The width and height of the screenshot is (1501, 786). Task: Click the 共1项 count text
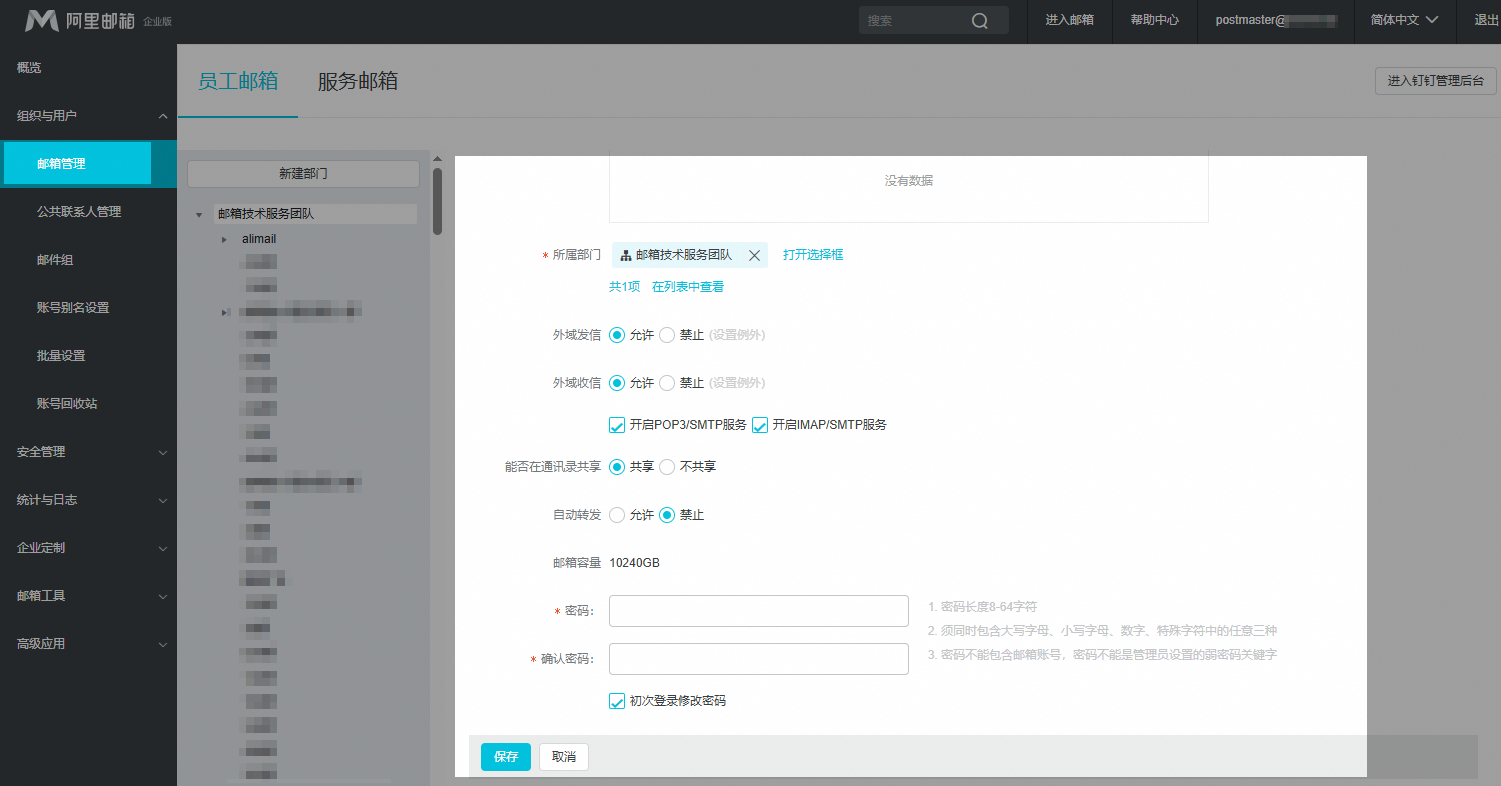pyautogui.click(x=624, y=287)
